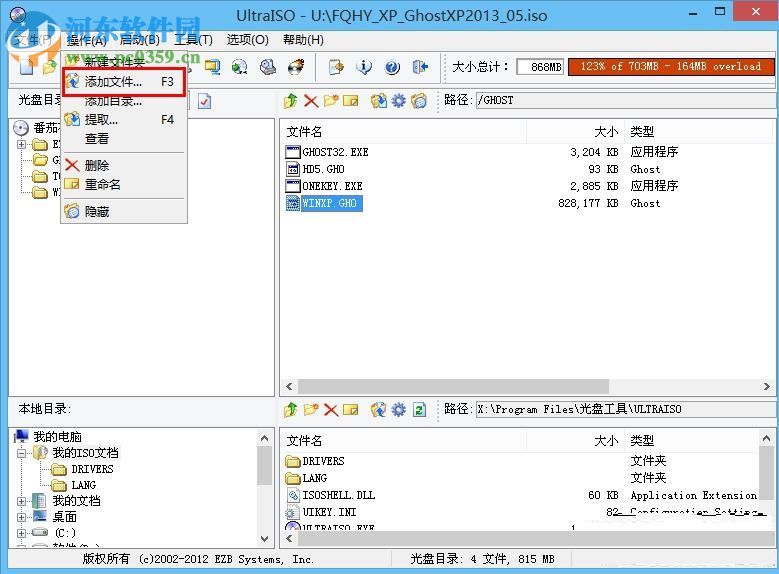The width and height of the screenshot is (779, 574).
Task: Expand the first folder in disc directory tree
Action: [21, 145]
